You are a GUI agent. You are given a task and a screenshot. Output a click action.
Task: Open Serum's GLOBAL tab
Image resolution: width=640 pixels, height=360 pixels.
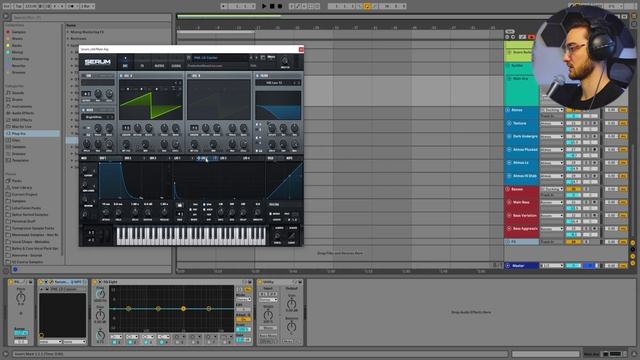(176, 65)
